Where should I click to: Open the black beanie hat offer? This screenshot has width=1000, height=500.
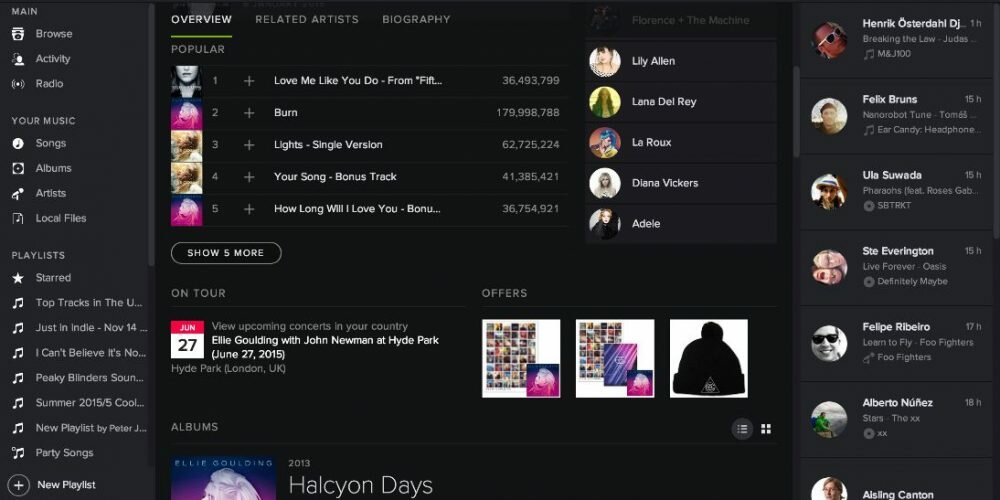(709, 358)
